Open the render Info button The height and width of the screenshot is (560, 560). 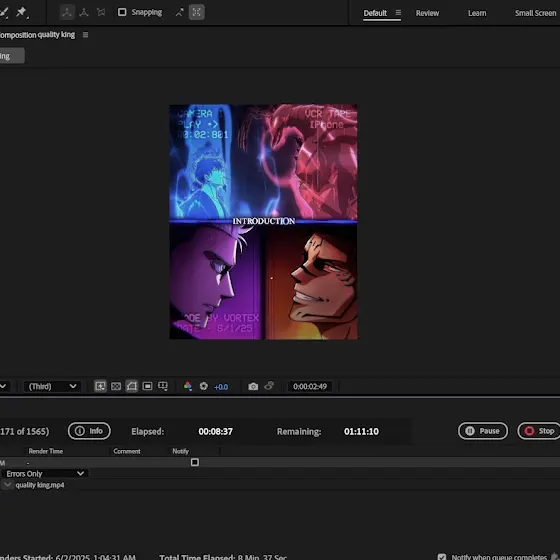coord(89,431)
